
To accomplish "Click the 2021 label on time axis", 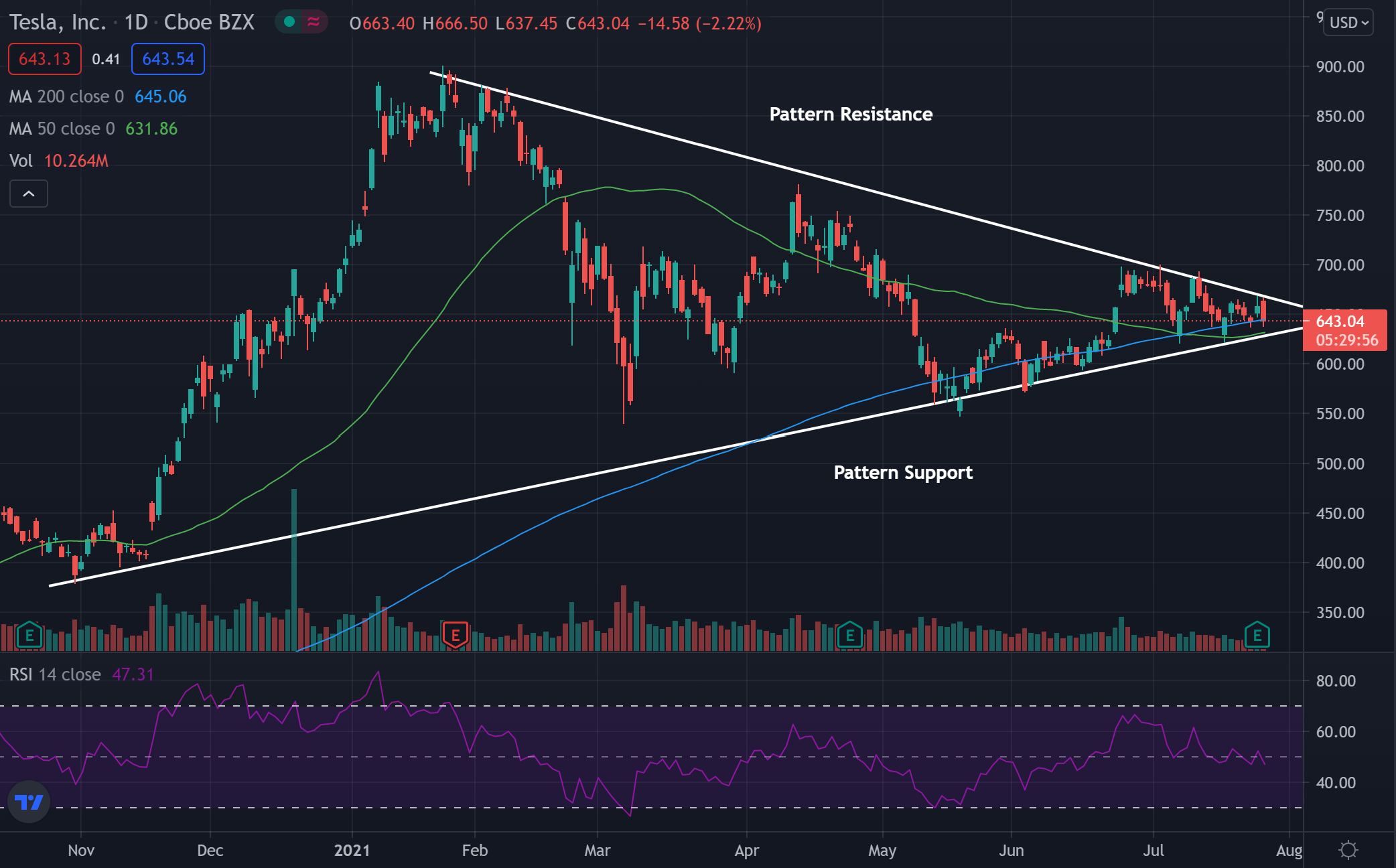I will point(352,851).
